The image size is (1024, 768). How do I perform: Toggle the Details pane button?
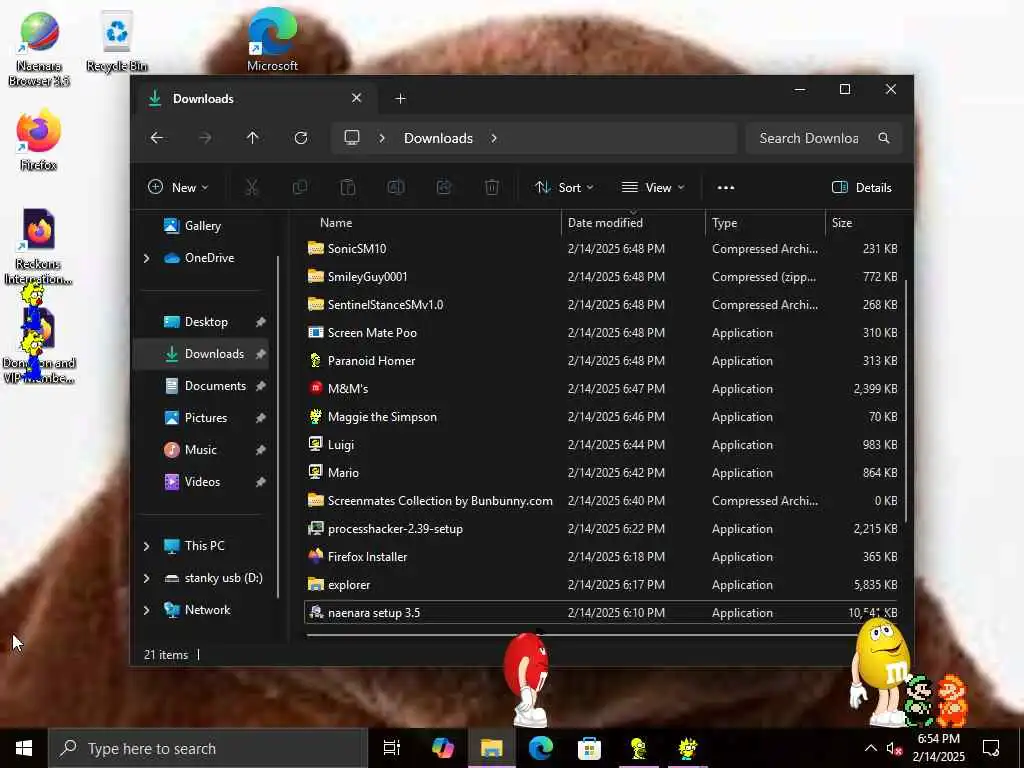click(x=861, y=187)
